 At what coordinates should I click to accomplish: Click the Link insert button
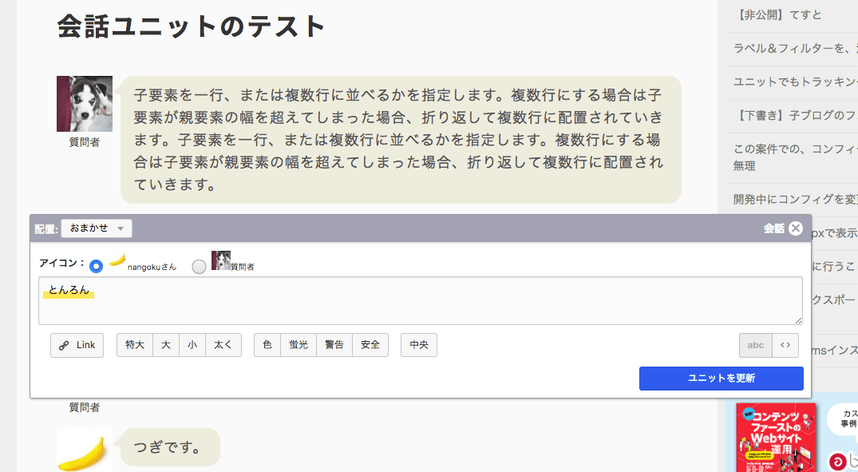77,345
